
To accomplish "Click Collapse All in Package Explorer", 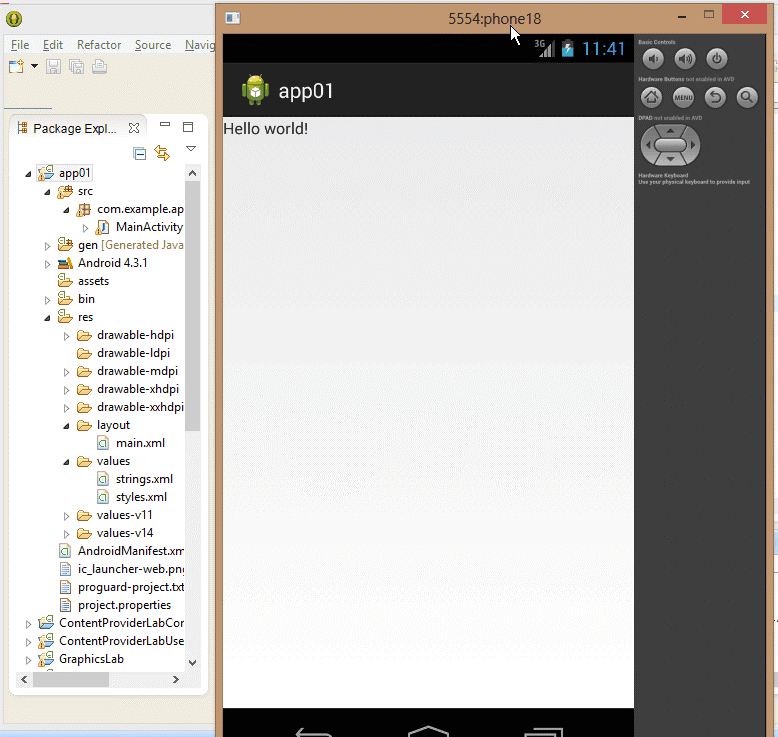I will 140,153.
